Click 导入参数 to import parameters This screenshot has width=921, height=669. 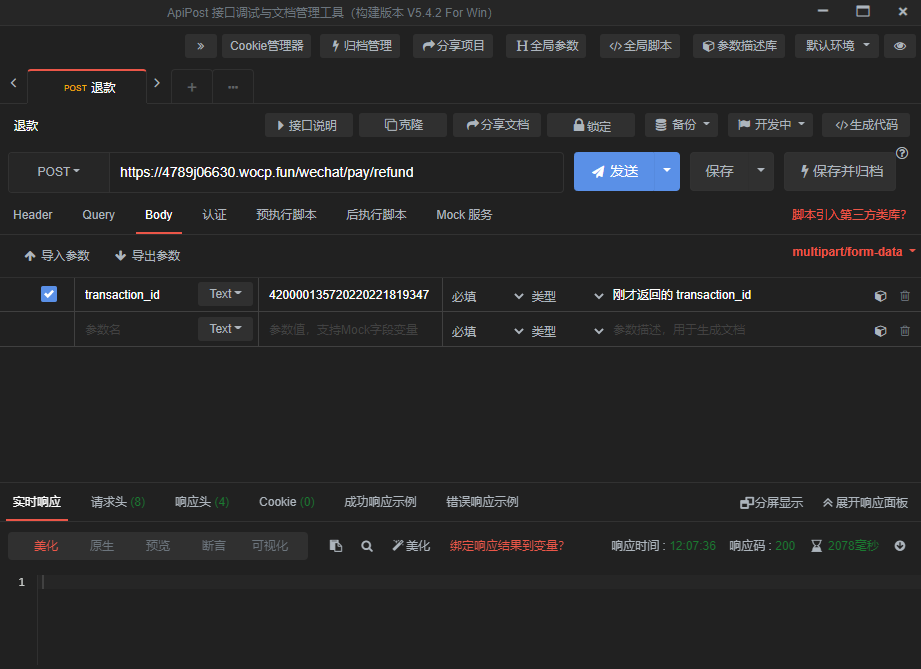coord(57,256)
